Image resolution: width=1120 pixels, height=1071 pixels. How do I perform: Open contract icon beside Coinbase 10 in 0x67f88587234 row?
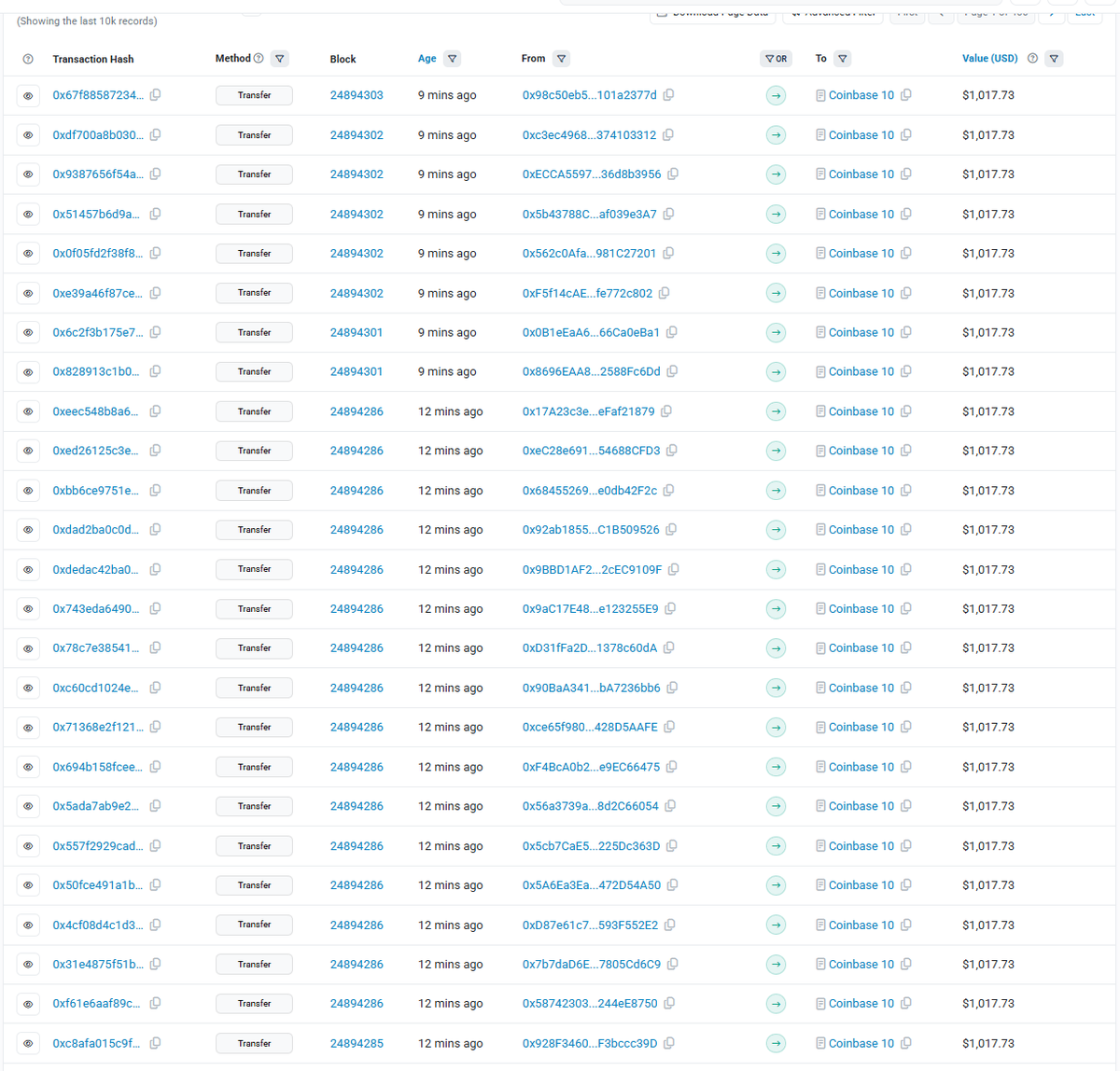pos(820,95)
